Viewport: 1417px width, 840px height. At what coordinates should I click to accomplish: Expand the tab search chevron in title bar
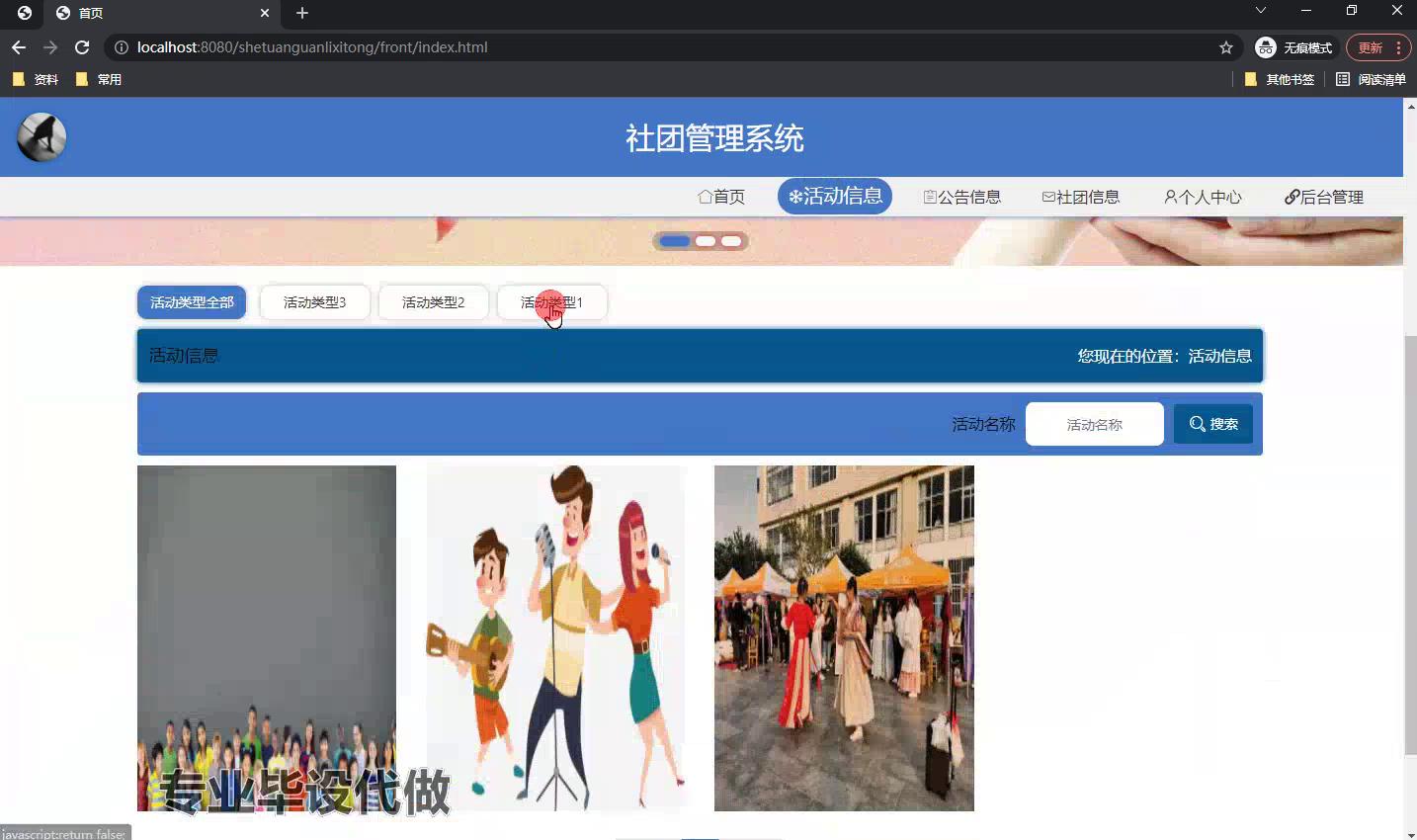[1261, 11]
